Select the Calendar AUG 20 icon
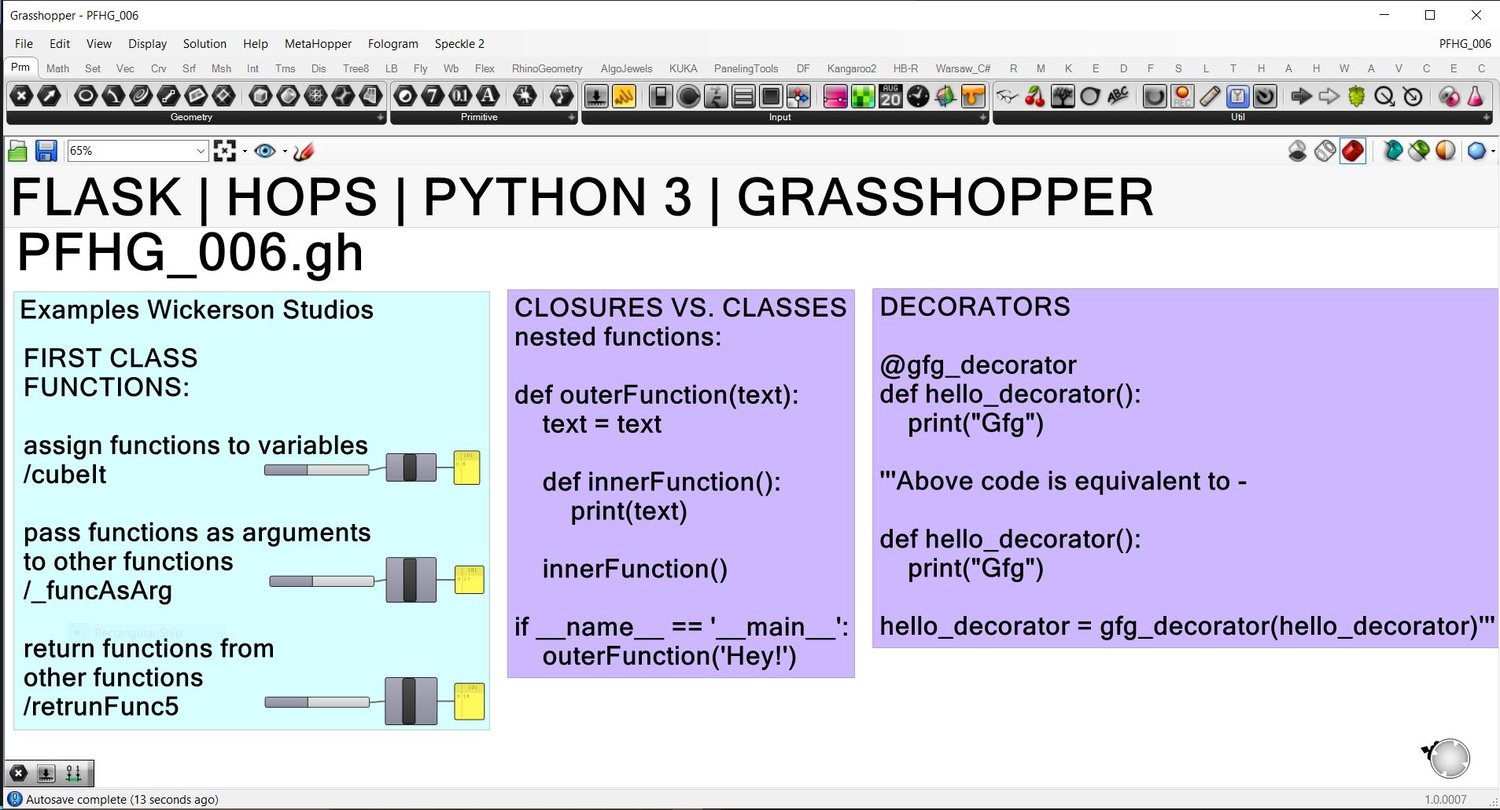The height and width of the screenshot is (810, 1500). (891, 96)
